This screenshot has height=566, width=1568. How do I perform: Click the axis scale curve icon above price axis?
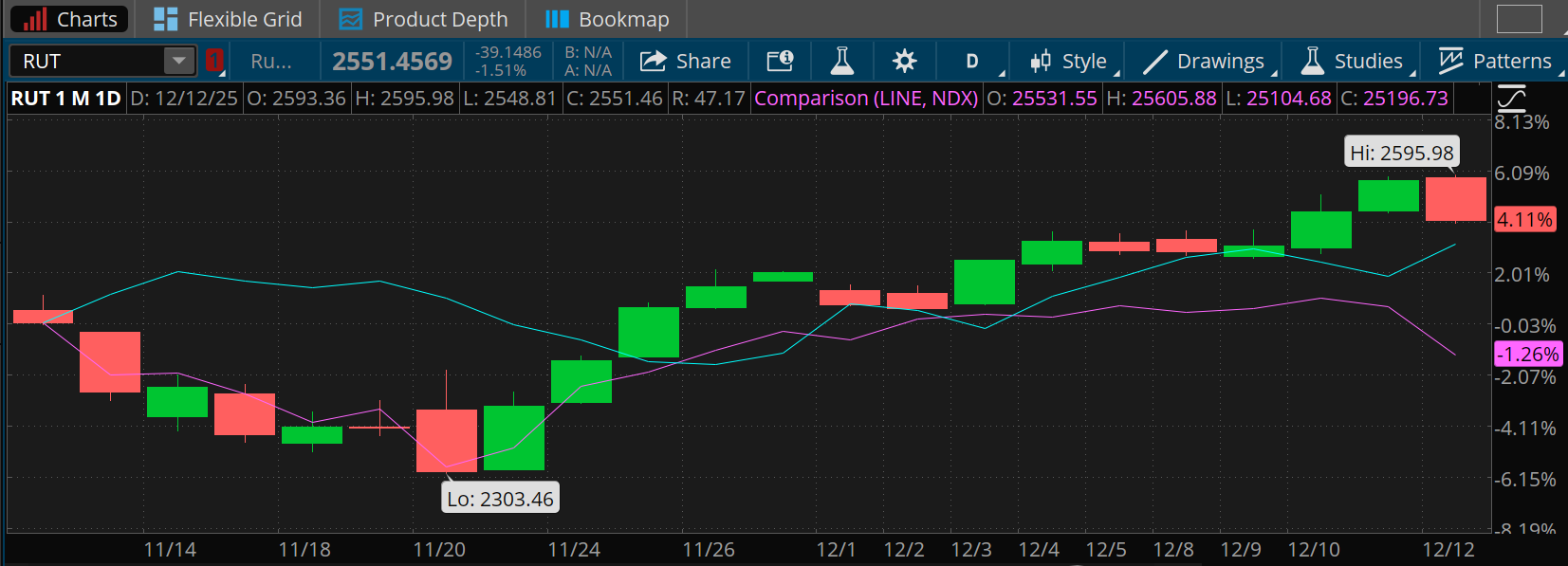(1511, 97)
